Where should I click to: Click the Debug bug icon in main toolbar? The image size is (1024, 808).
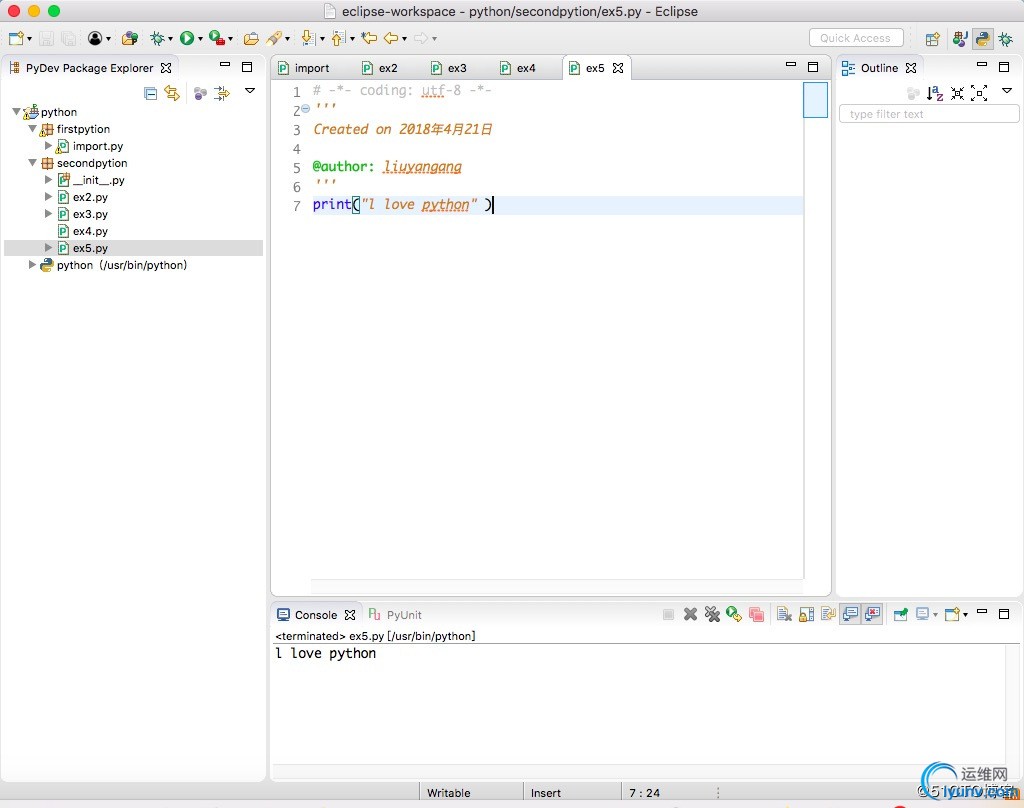tap(157, 38)
